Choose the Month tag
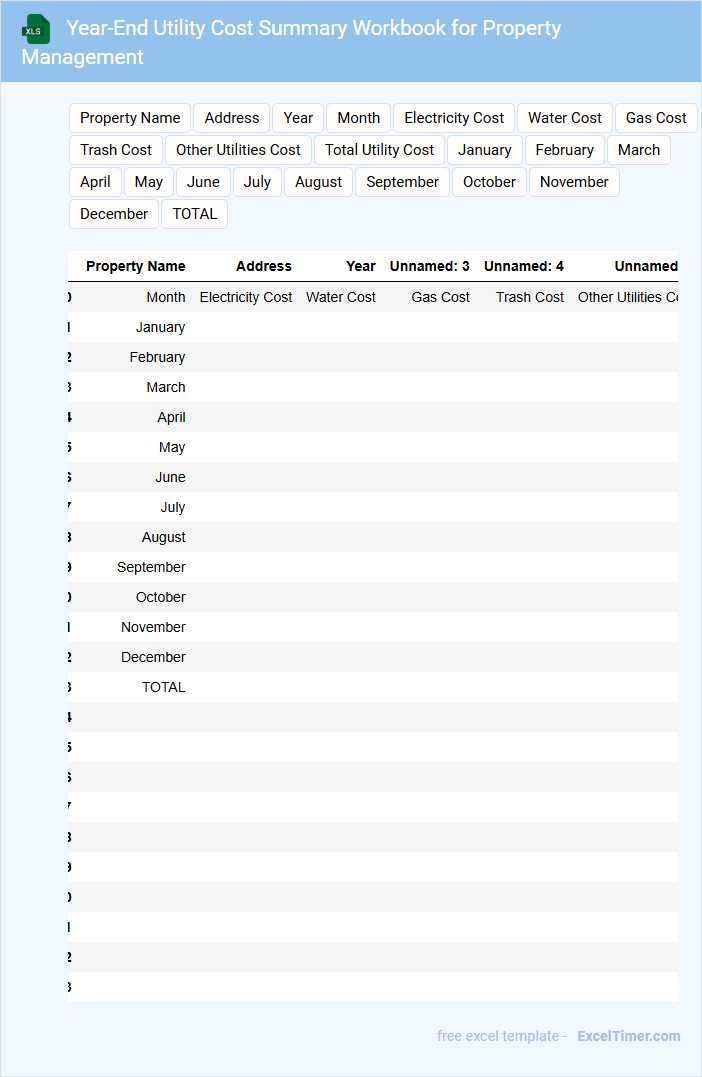Image resolution: width=702 pixels, height=1077 pixels. (359, 118)
